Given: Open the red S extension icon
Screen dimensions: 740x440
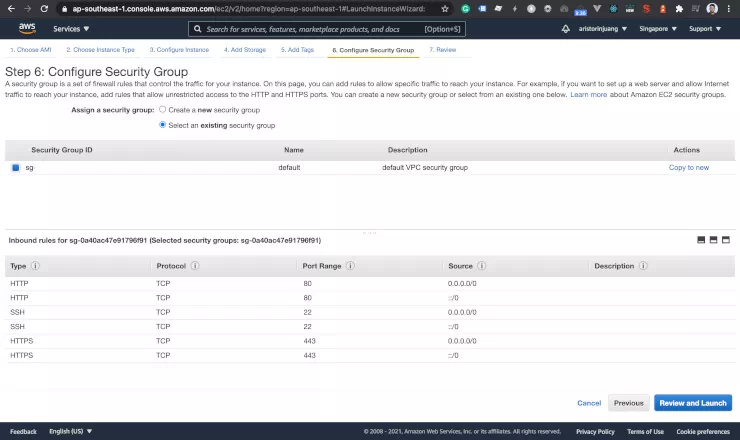Looking at the screenshot, I should click(x=646, y=8).
